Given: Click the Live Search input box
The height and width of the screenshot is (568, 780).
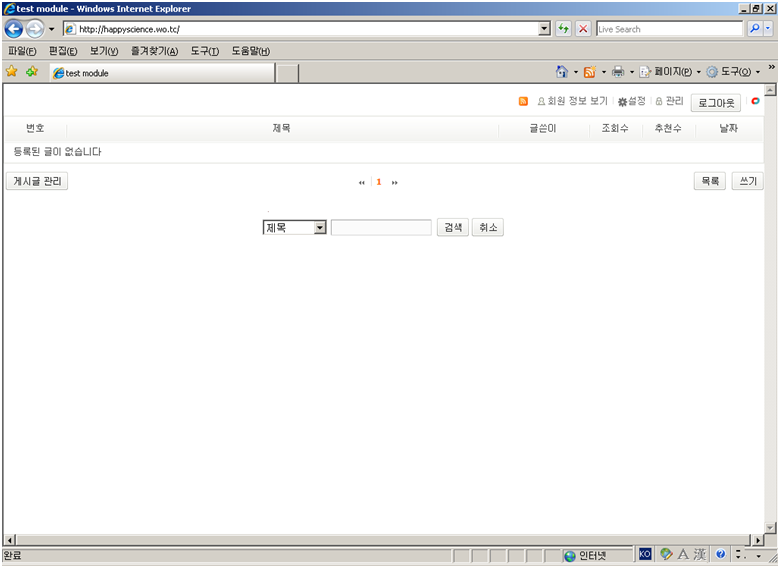Looking at the screenshot, I should pos(670,29).
